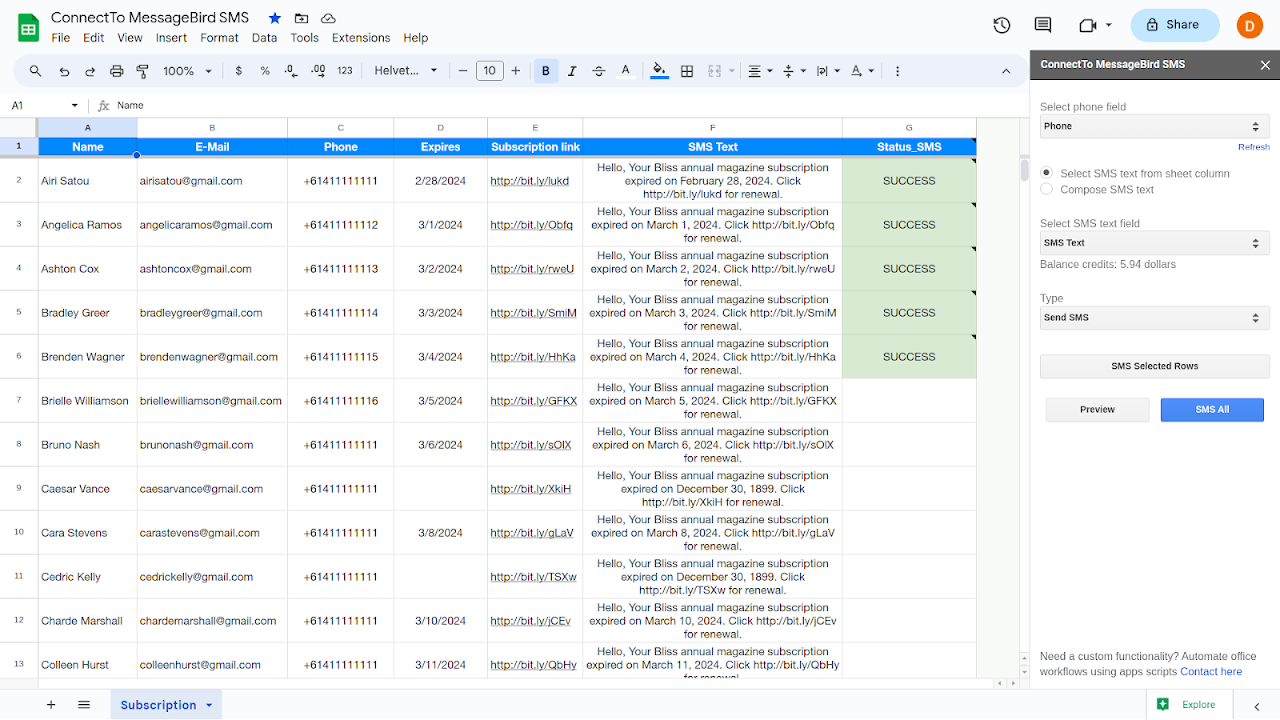This screenshot has height=720, width=1280.
Task: Decrease the font size with minus
Action: [x=463, y=71]
